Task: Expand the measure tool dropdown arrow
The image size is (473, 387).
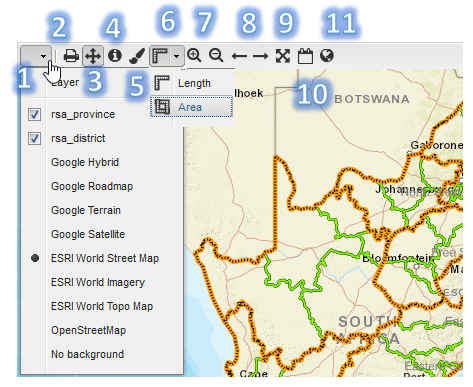Action: [177, 56]
